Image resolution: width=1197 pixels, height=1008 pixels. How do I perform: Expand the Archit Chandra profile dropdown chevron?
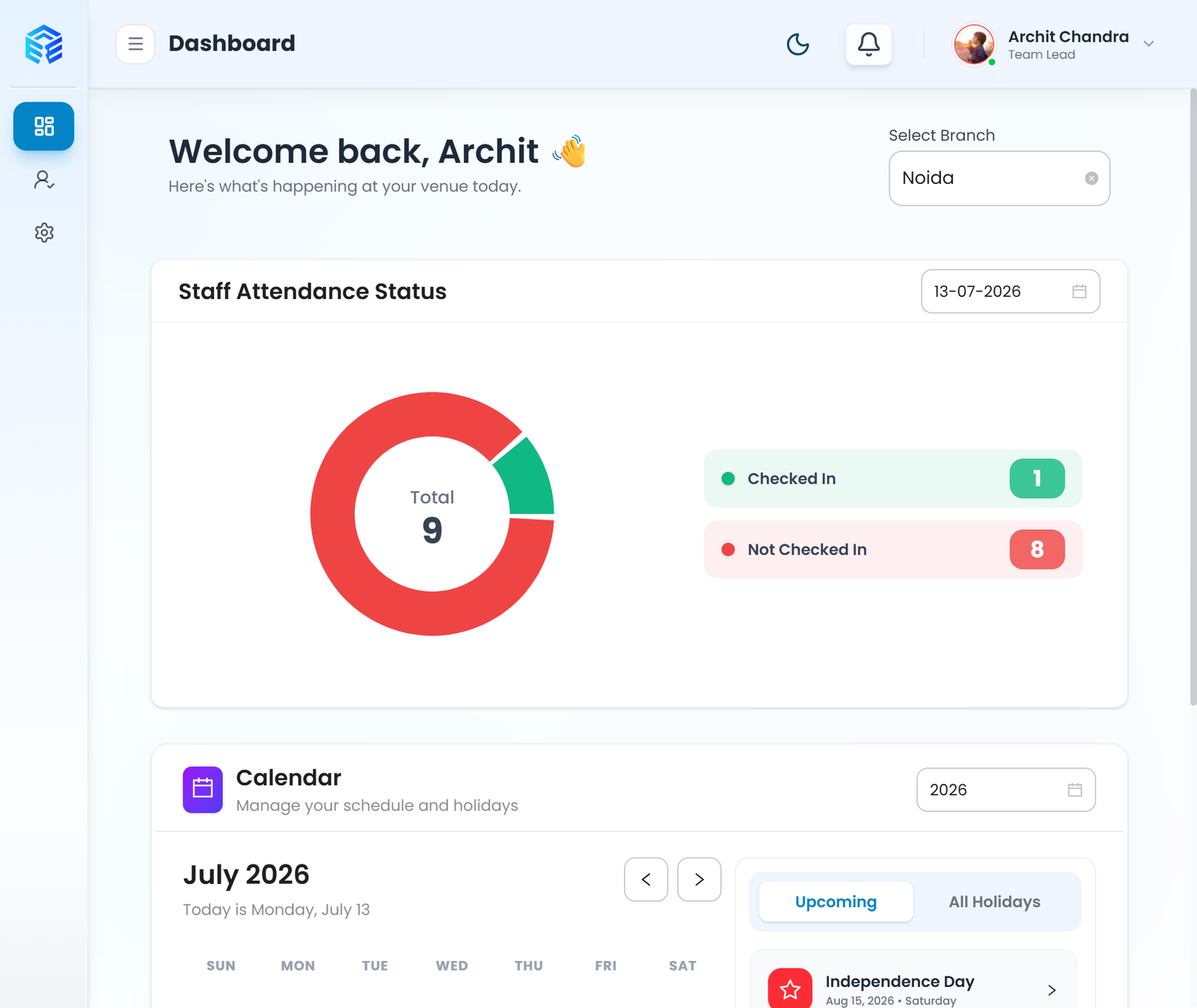1148,44
